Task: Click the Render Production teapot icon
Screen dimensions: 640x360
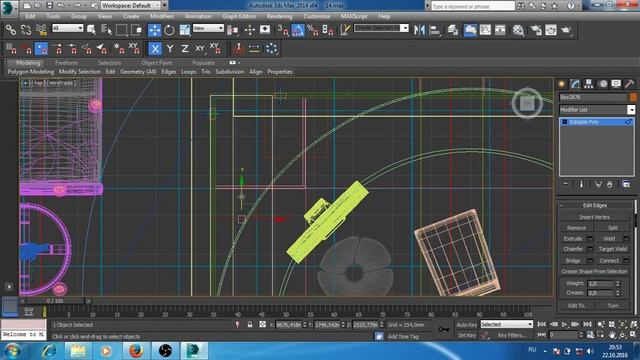Action: pos(566,30)
